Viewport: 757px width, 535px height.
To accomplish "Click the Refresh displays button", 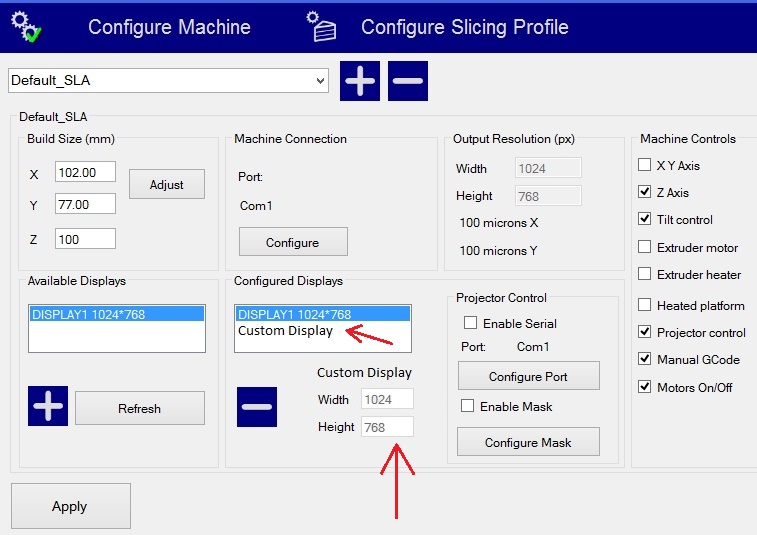I will (139, 408).
